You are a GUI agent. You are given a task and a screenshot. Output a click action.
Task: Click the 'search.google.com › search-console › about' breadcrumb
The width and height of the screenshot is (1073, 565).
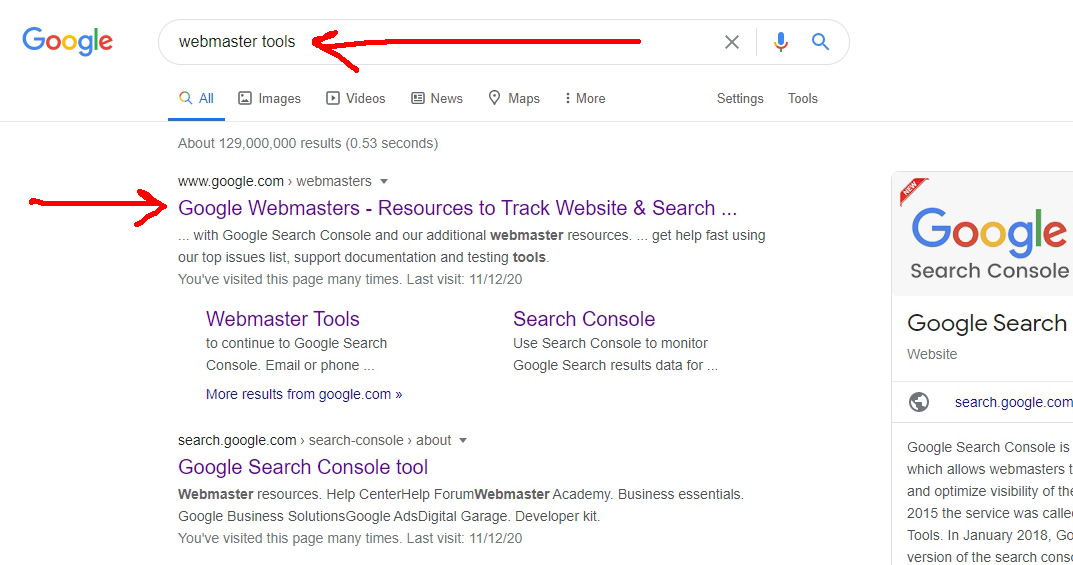(x=314, y=441)
